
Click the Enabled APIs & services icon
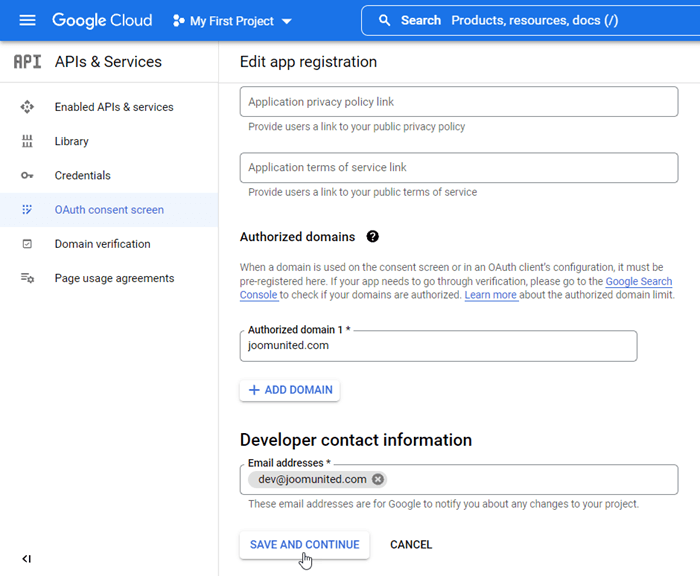(27, 107)
